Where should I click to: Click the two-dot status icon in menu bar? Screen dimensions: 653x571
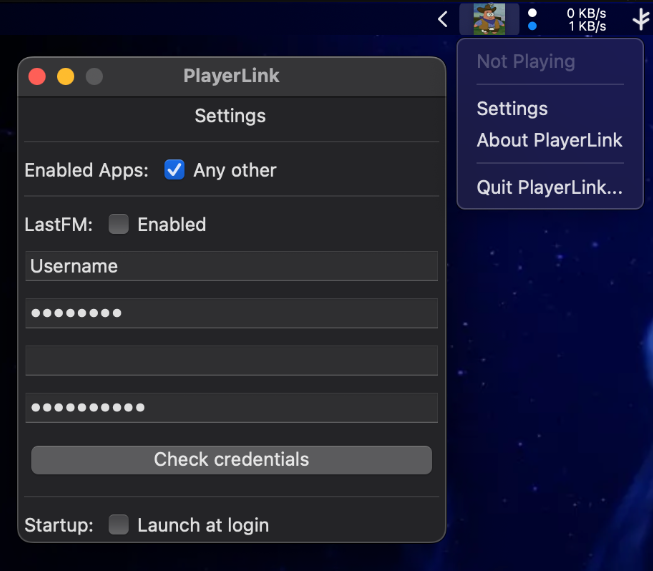[x=532, y=20]
